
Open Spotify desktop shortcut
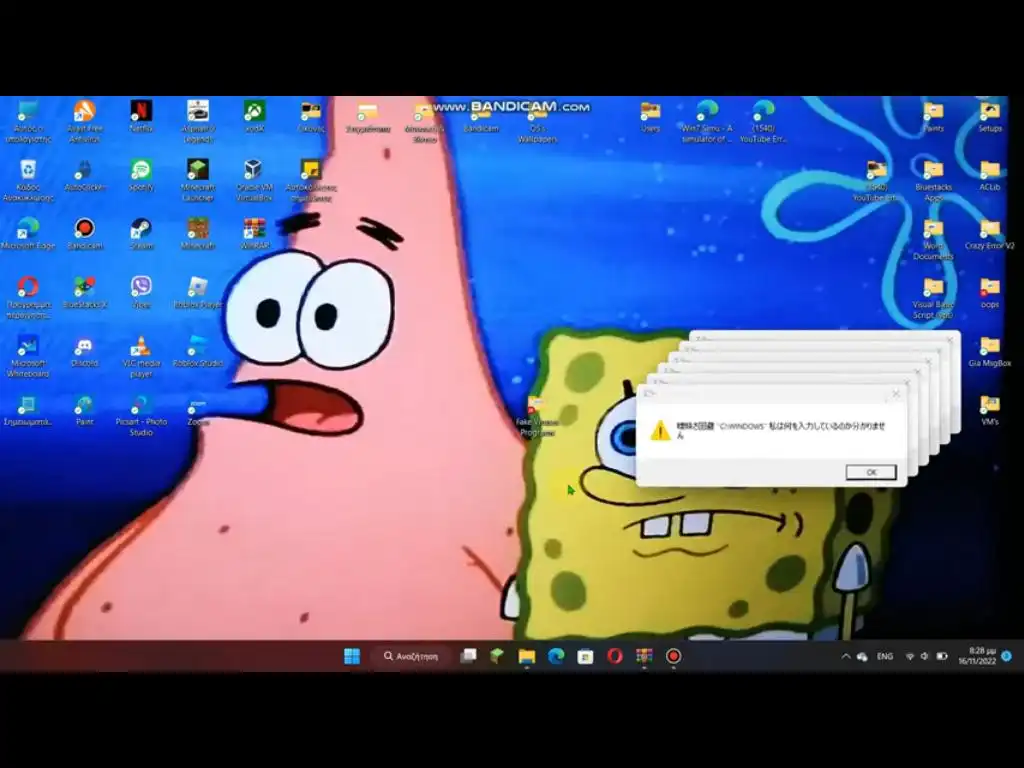[x=141, y=175]
